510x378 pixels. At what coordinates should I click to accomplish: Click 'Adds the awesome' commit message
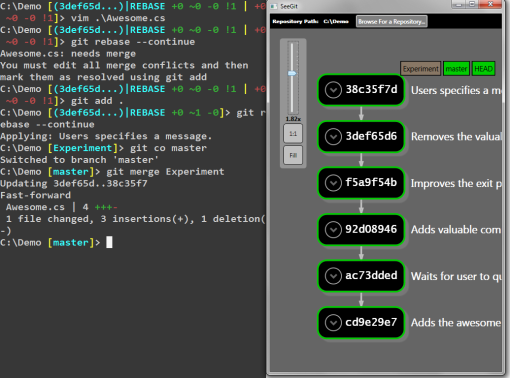456,323
